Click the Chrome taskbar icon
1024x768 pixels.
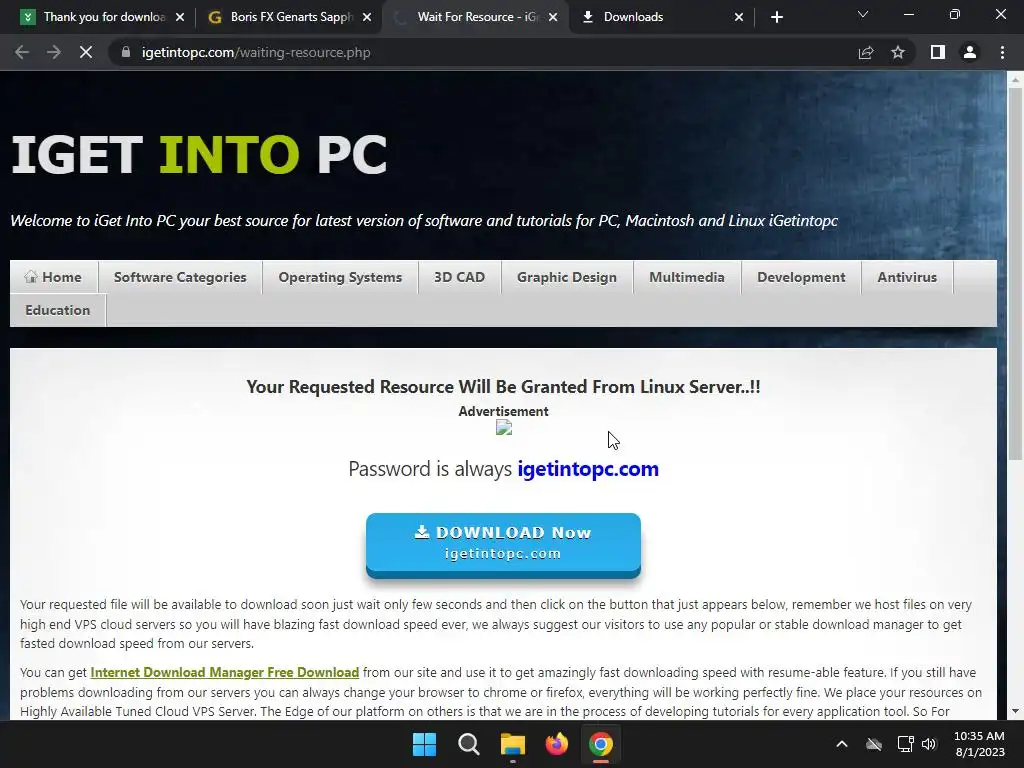pyautogui.click(x=600, y=744)
